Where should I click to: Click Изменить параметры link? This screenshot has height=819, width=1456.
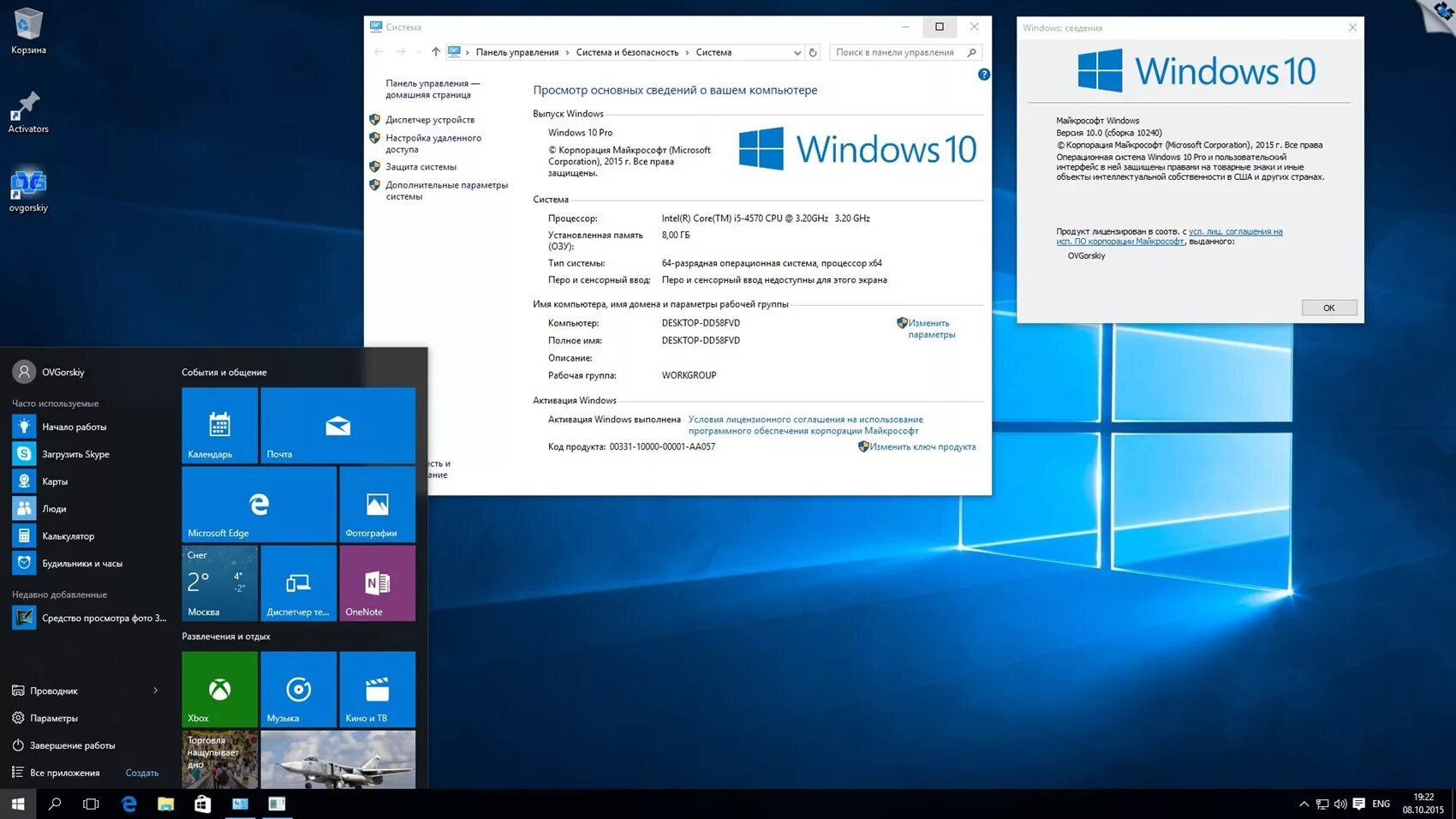click(x=931, y=329)
